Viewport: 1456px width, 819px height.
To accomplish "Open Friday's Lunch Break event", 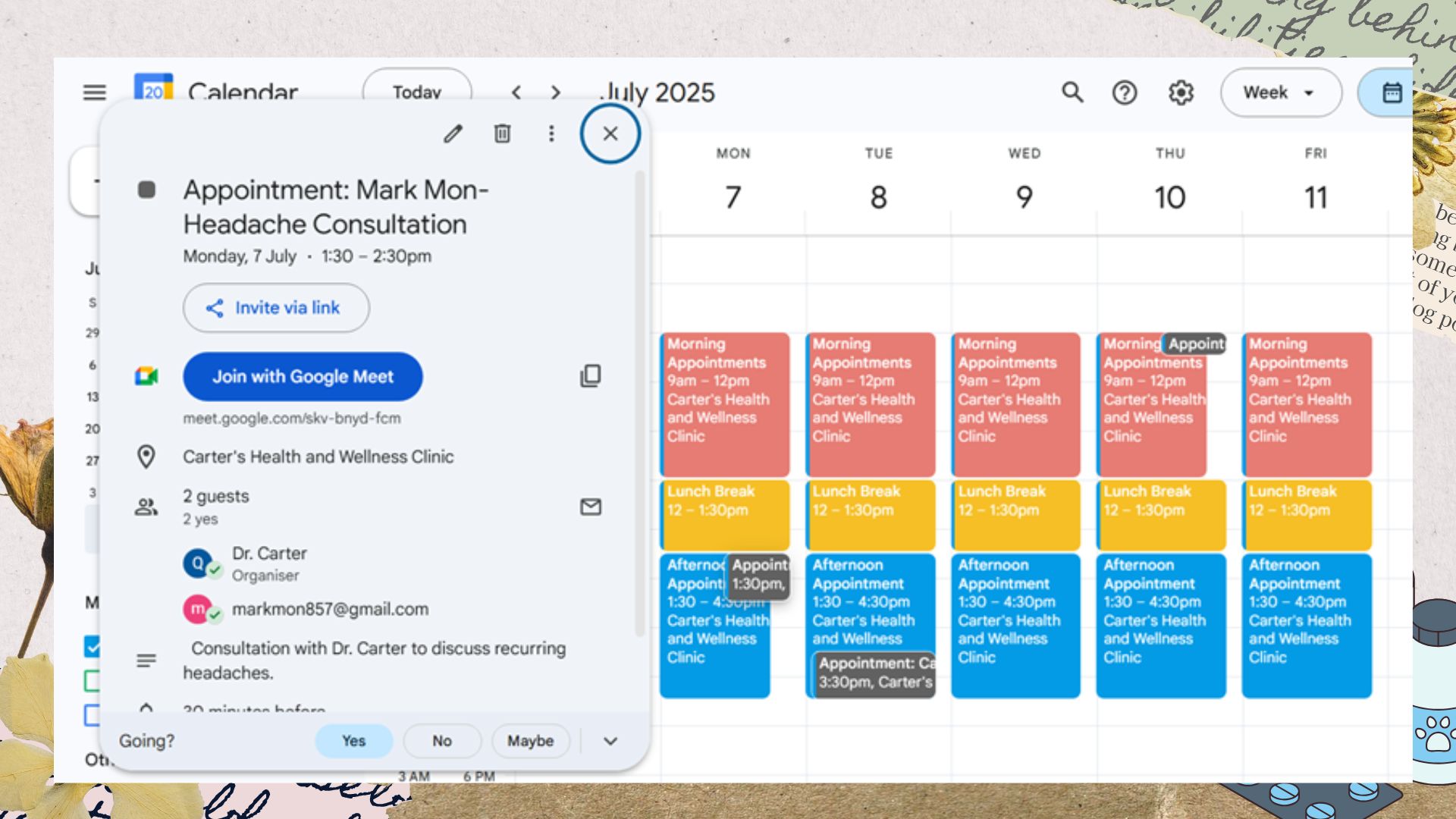I will 1307,515.
